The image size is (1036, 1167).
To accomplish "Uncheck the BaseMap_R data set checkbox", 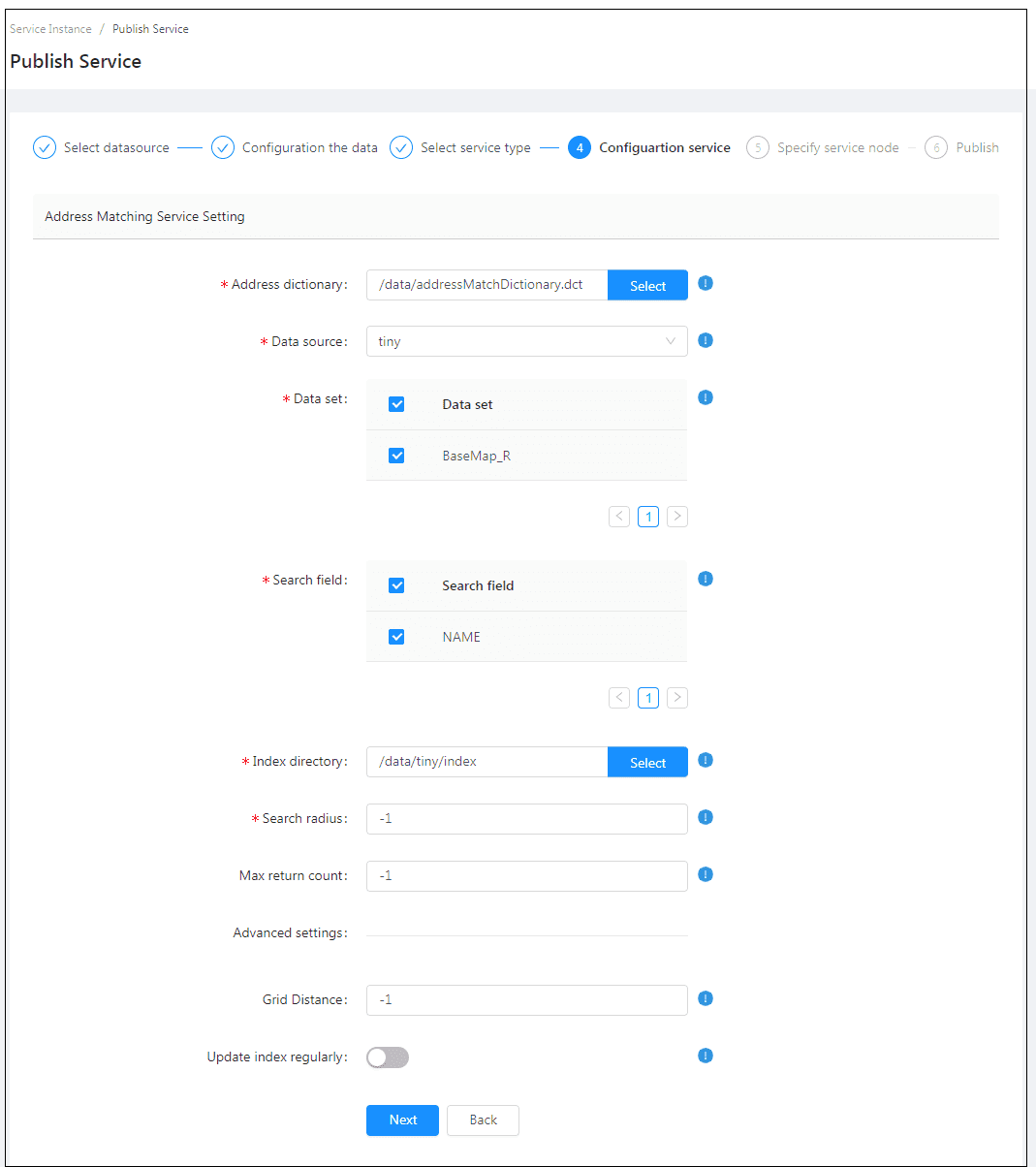I will (x=396, y=456).
